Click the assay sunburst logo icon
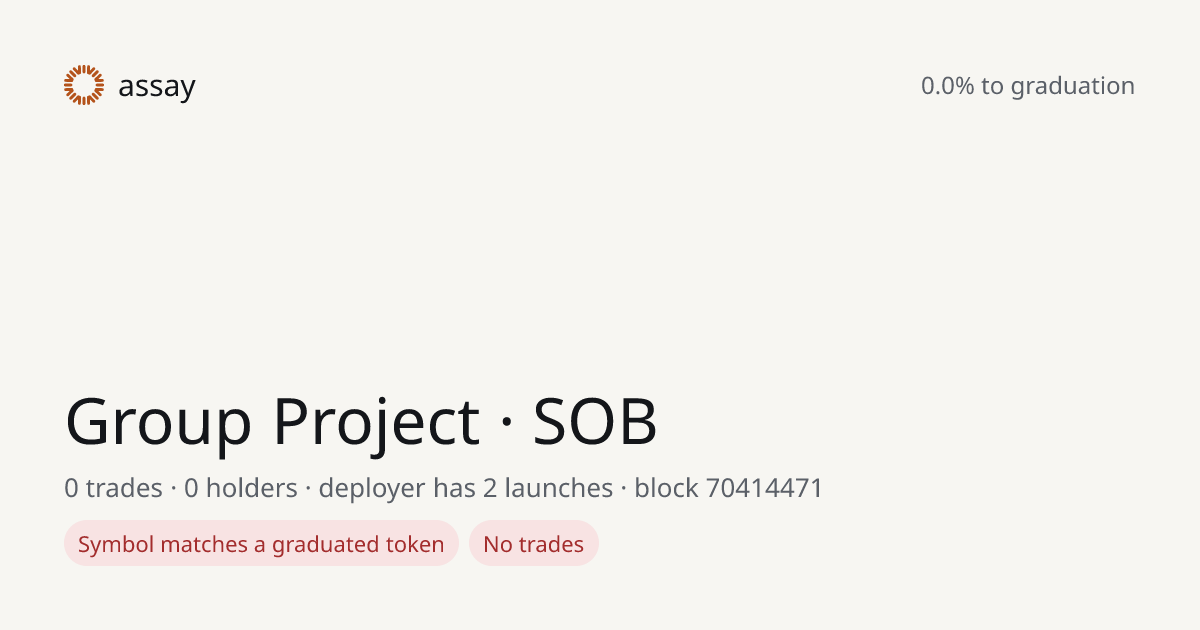The height and width of the screenshot is (630, 1200). click(x=84, y=85)
